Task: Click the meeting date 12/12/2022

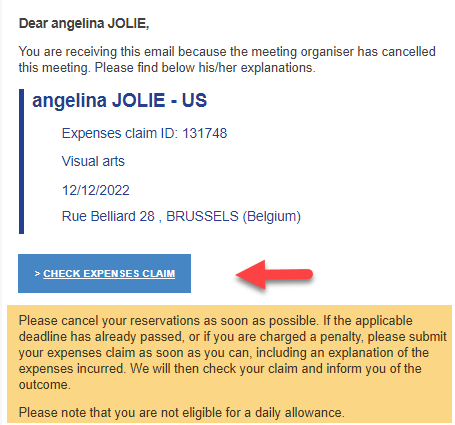Action: 96,190
